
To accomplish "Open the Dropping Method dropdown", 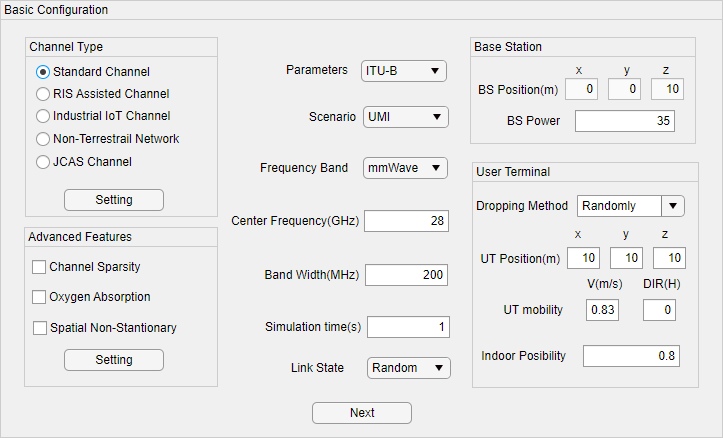I will point(630,206).
